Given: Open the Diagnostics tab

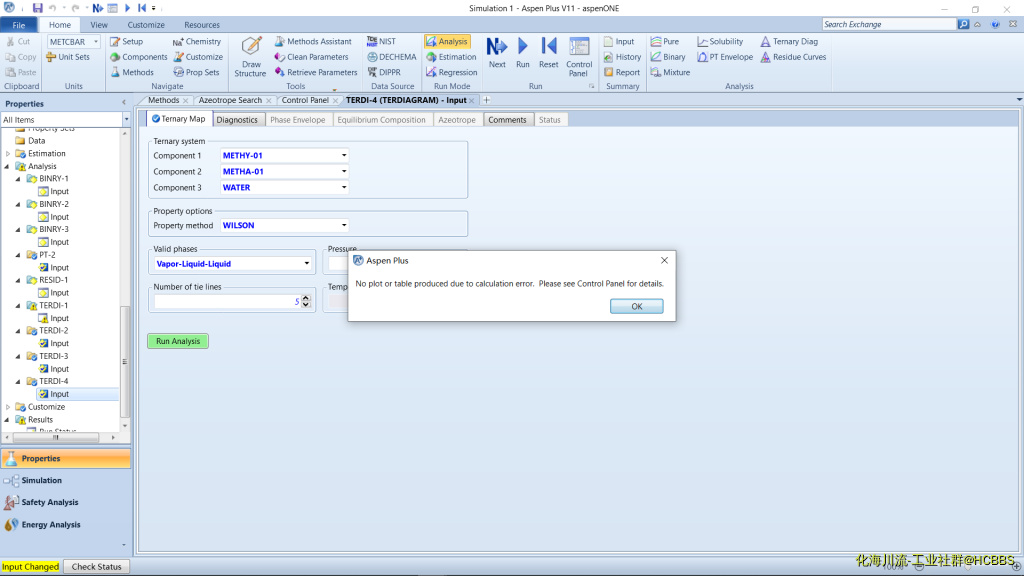Looking at the screenshot, I should click(x=237, y=120).
